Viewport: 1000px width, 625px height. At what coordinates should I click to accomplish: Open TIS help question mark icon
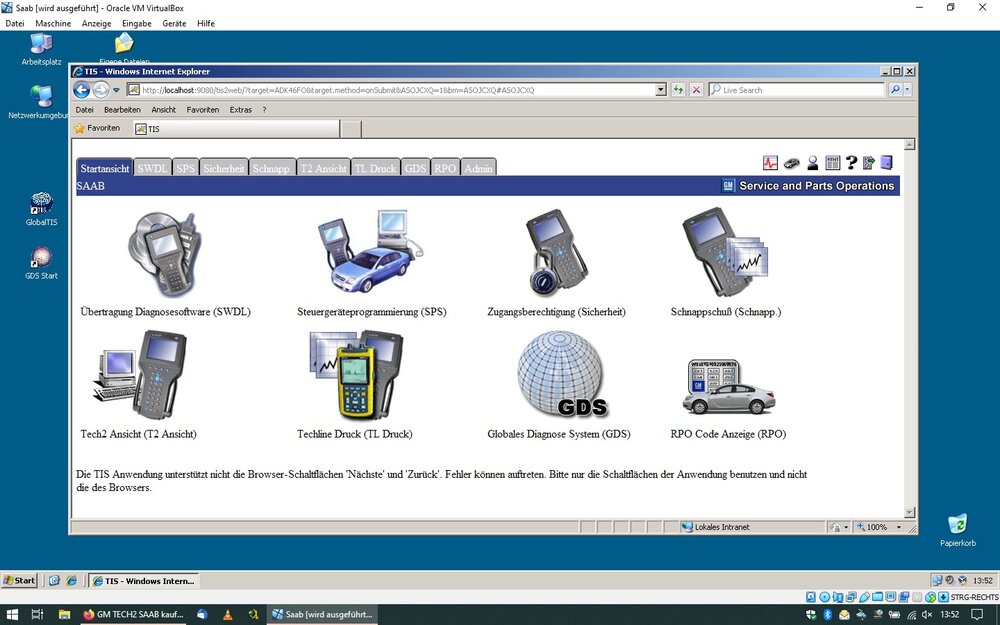851,163
